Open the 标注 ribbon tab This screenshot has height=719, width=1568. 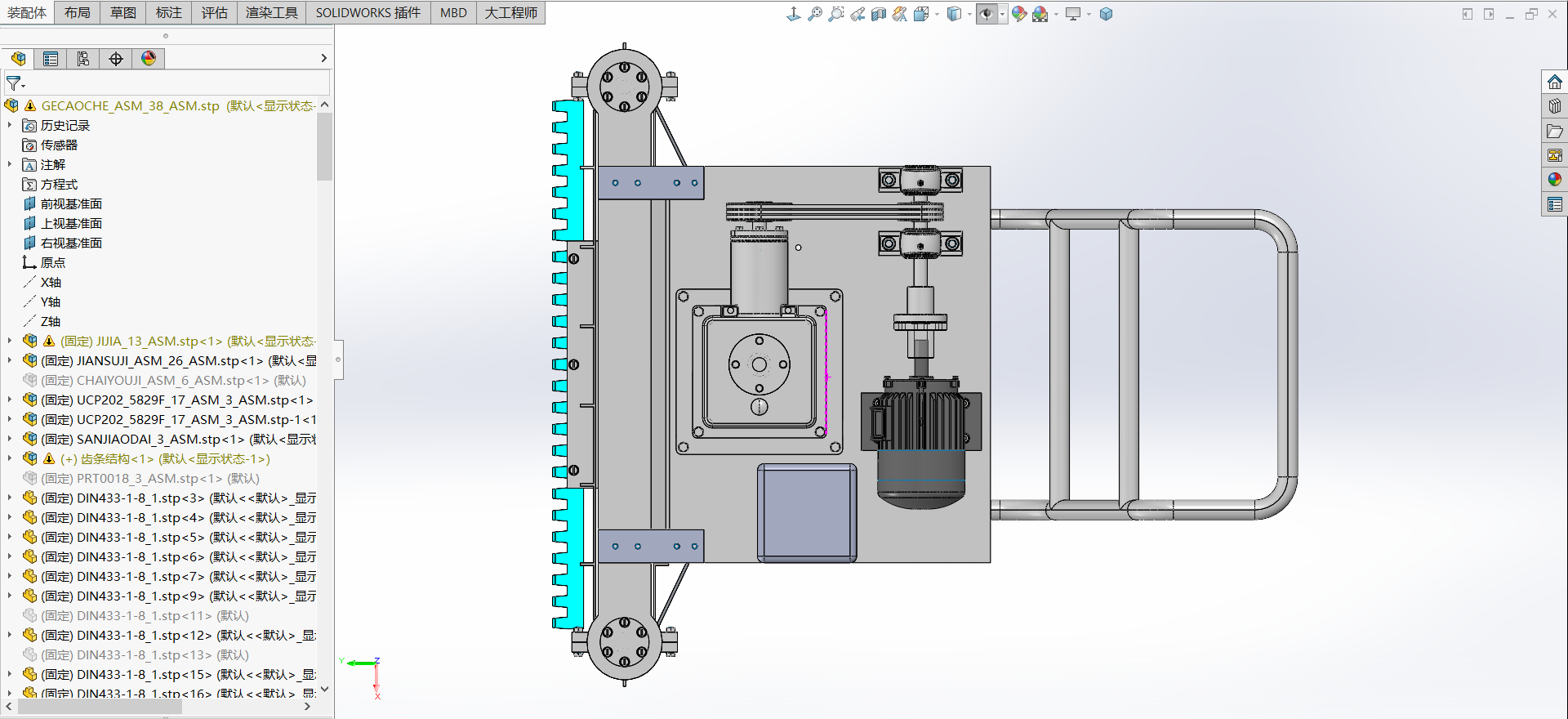[x=169, y=12]
